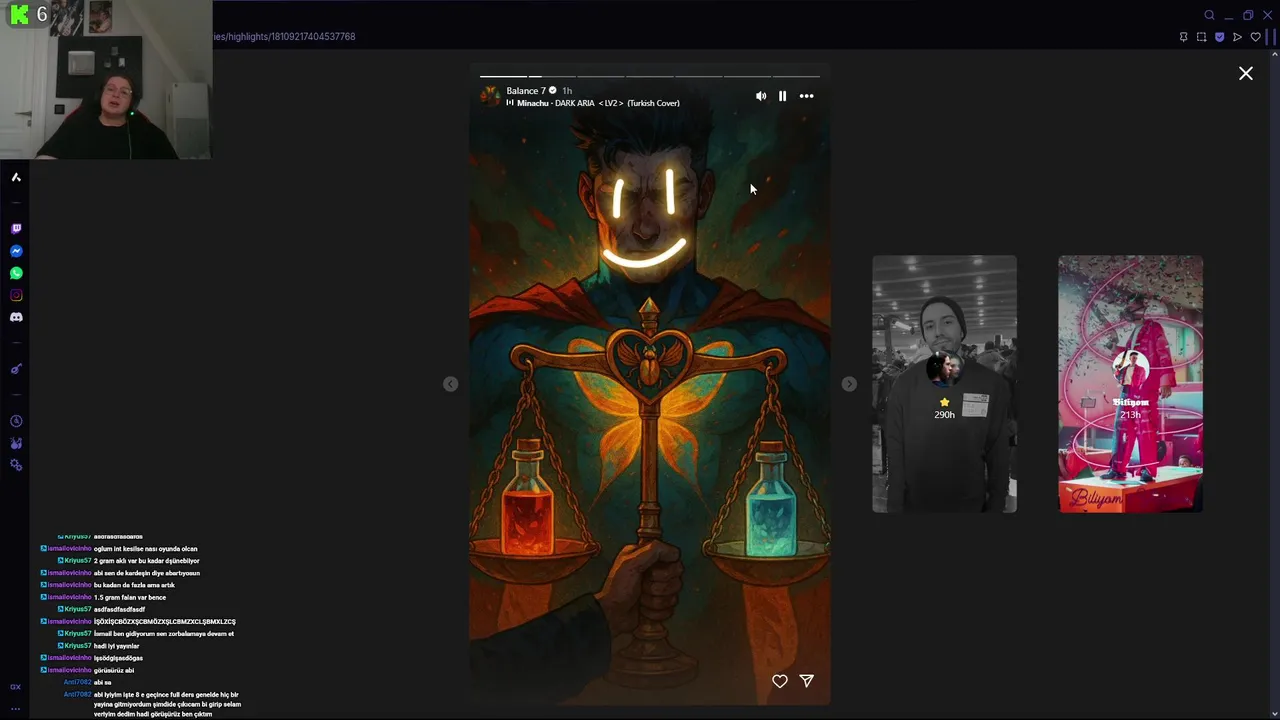Click the chat message '1.5 gram falan var bence'
The image size is (1280, 720).
pos(130,598)
